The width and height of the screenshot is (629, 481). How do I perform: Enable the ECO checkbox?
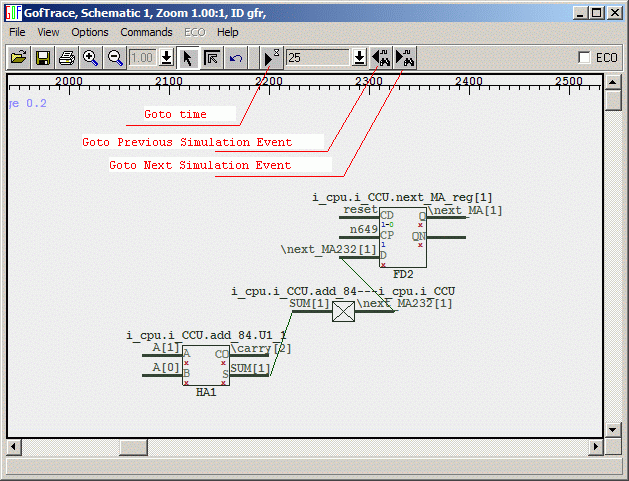586,58
